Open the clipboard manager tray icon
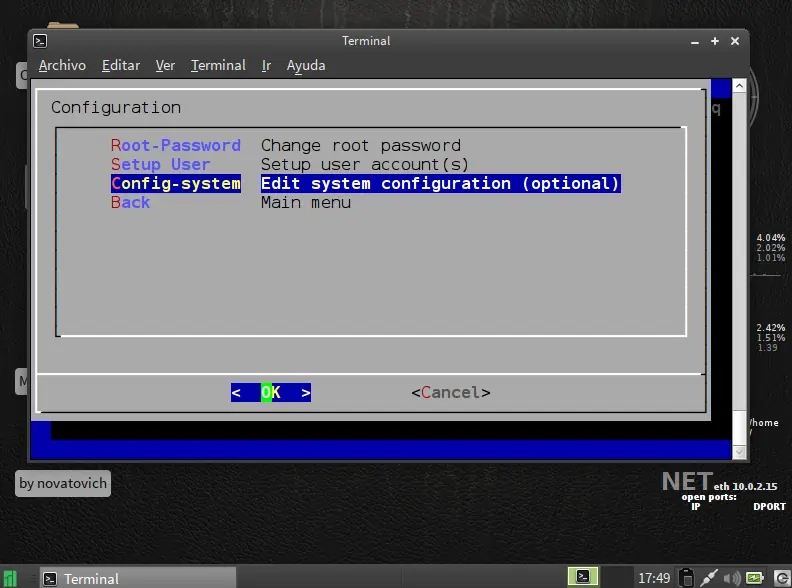 686,578
